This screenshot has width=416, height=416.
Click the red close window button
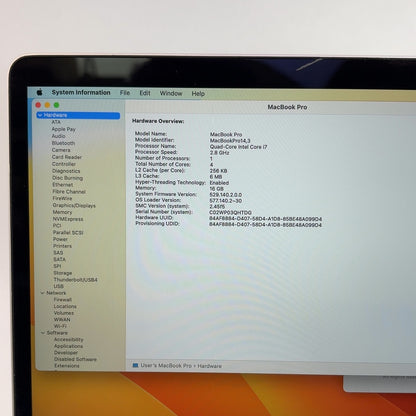pyautogui.click(x=38, y=105)
